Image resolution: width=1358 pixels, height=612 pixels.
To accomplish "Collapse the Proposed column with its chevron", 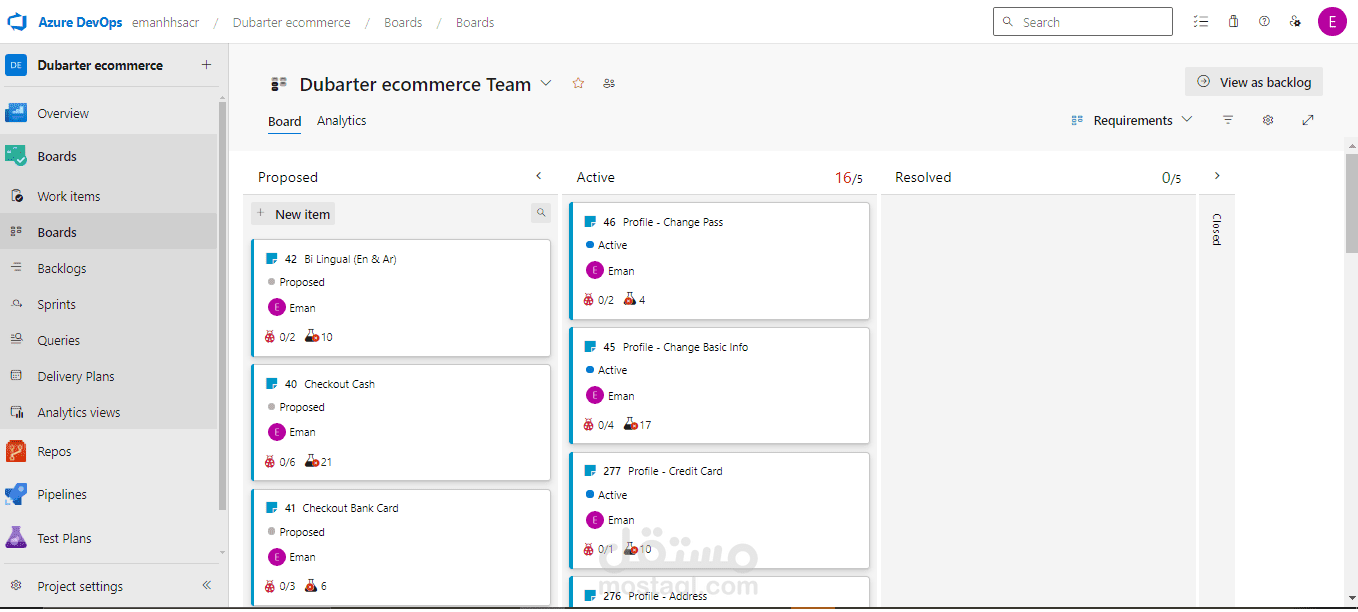I will click(539, 176).
